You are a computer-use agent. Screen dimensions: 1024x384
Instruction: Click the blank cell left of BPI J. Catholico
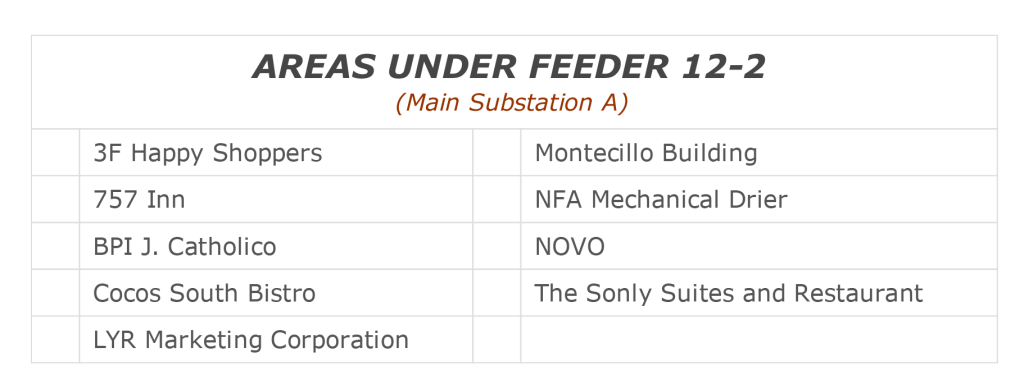[x=56, y=246]
